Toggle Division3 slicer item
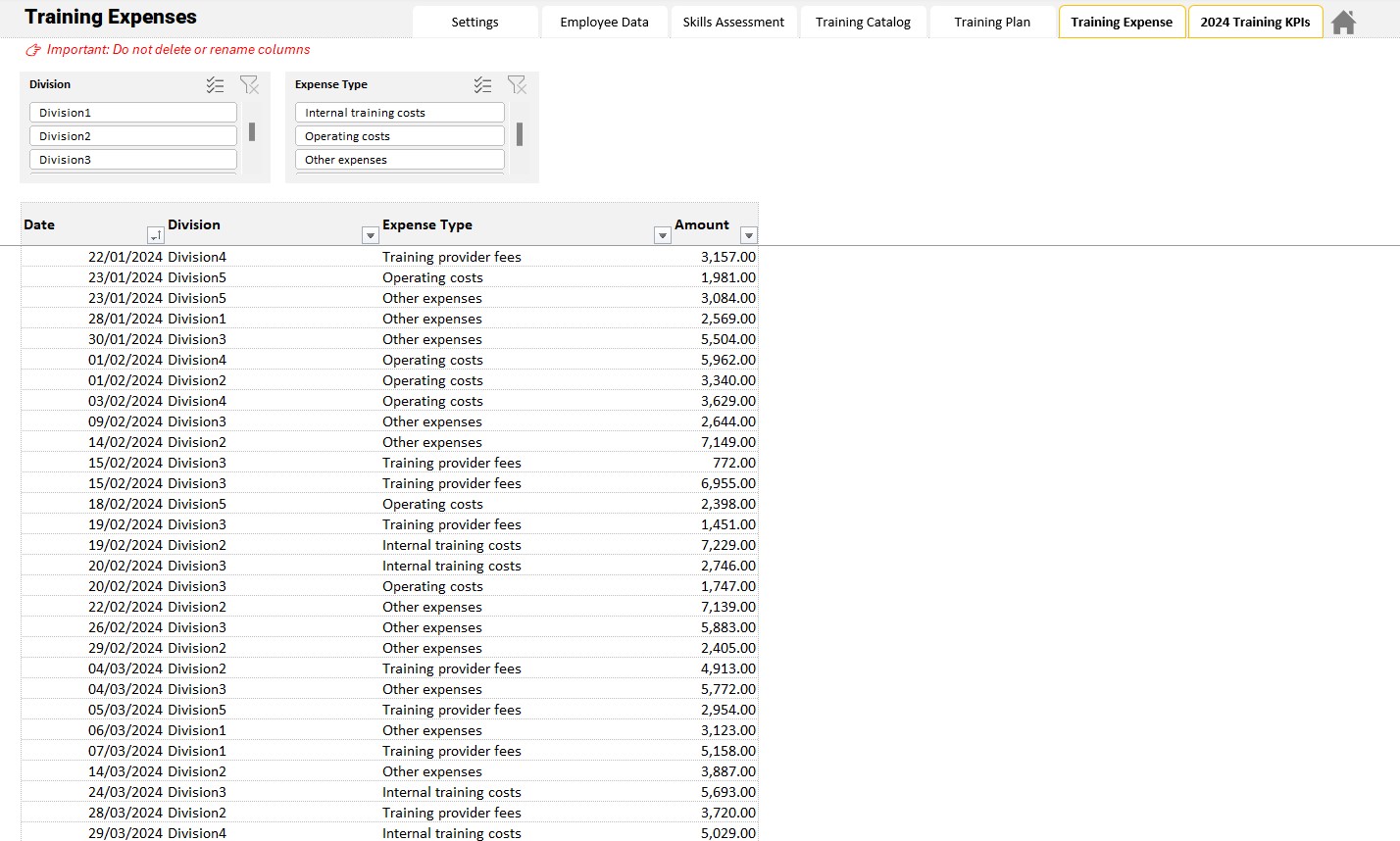1400x841 pixels. pyautogui.click(x=133, y=160)
